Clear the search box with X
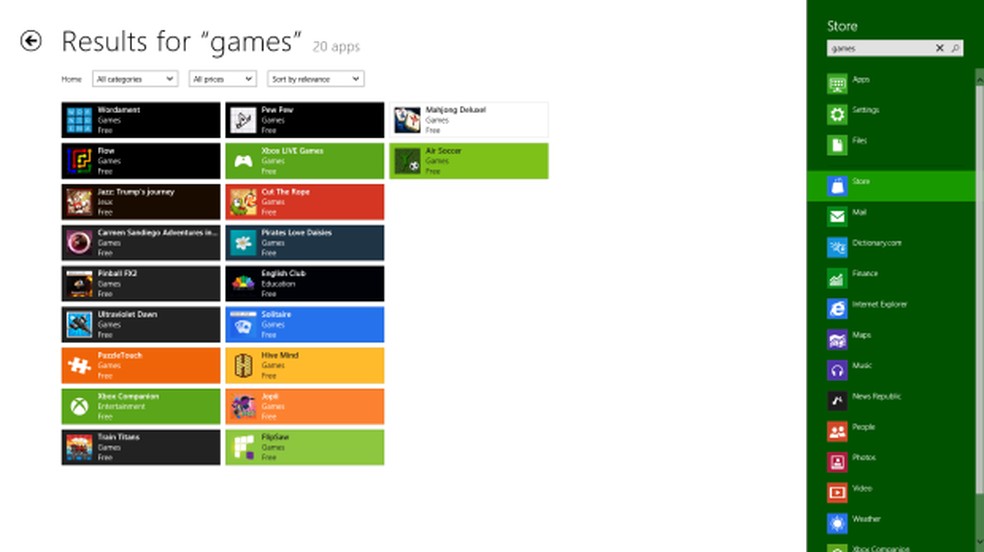The height and width of the screenshot is (552, 984). pyautogui.click(x=939, y=48)
